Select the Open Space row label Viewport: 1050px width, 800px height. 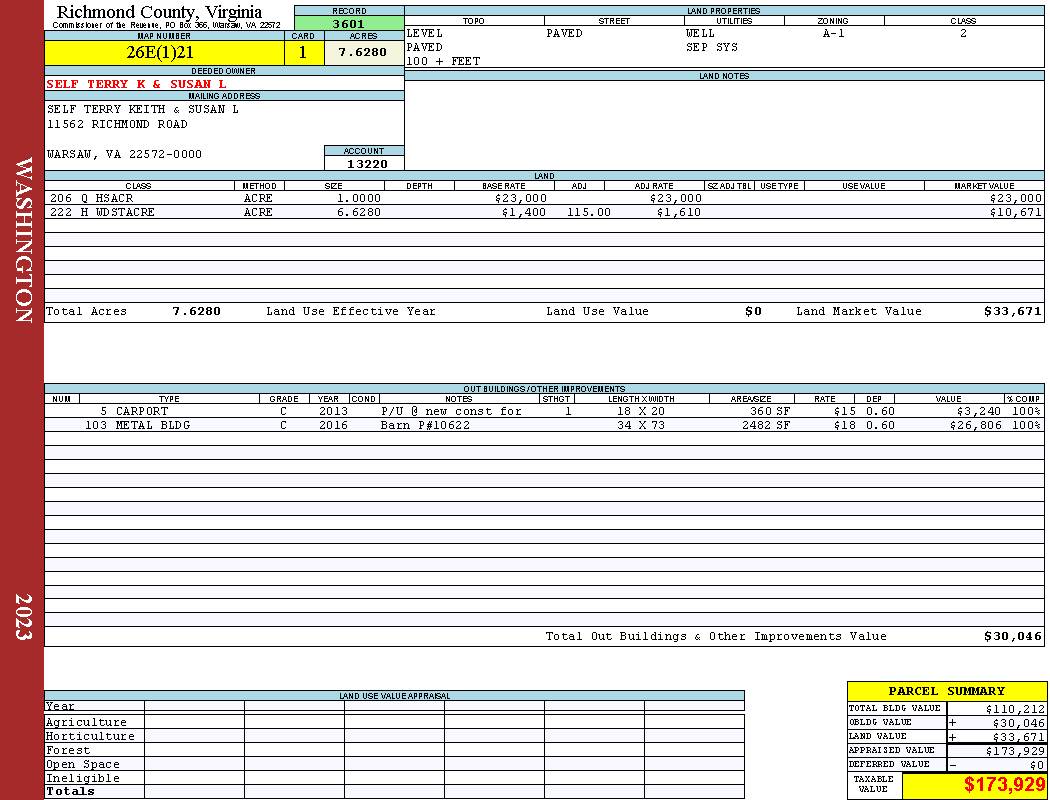(82, 765)
